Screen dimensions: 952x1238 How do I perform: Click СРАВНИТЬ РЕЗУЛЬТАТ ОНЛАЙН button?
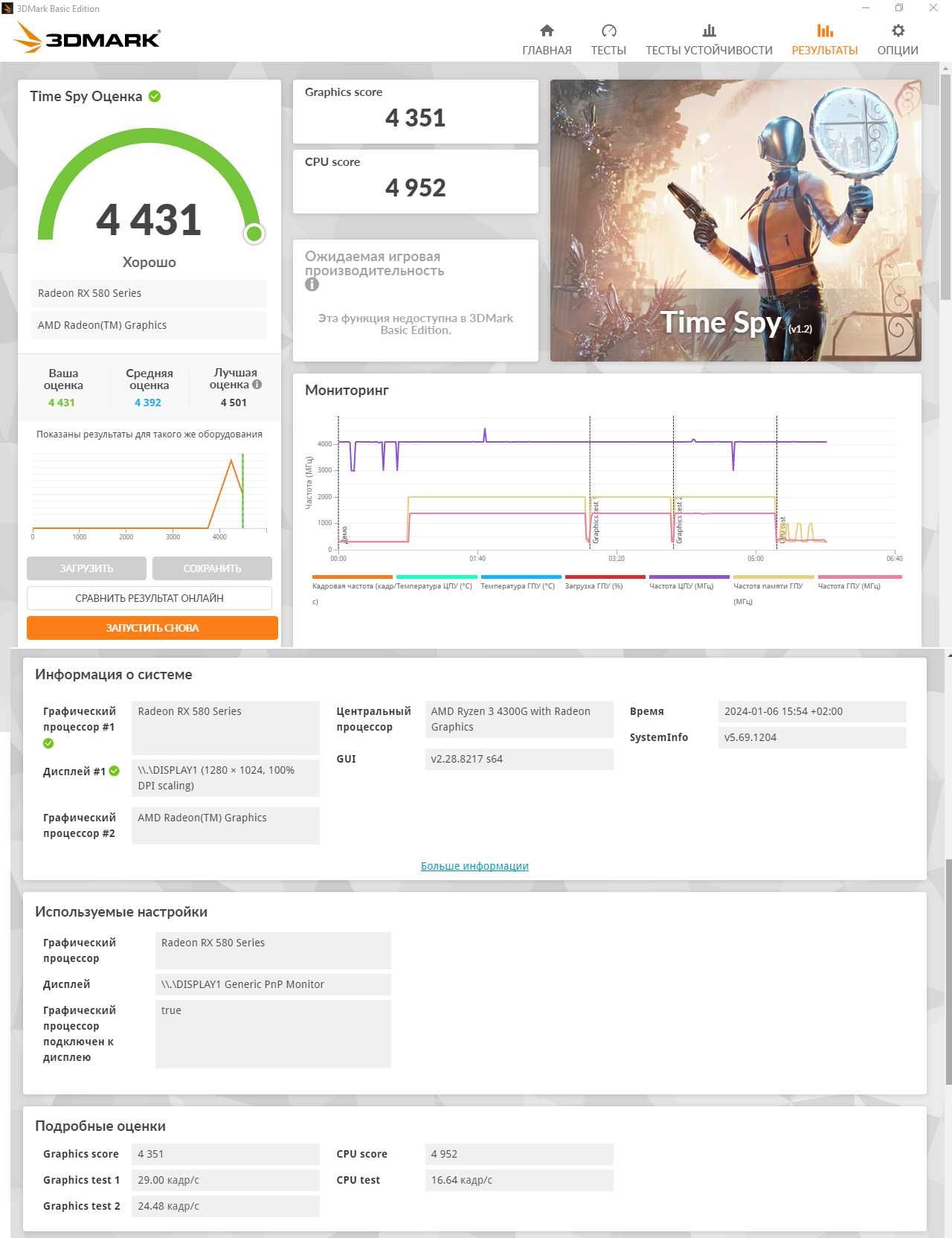(149, 598)
